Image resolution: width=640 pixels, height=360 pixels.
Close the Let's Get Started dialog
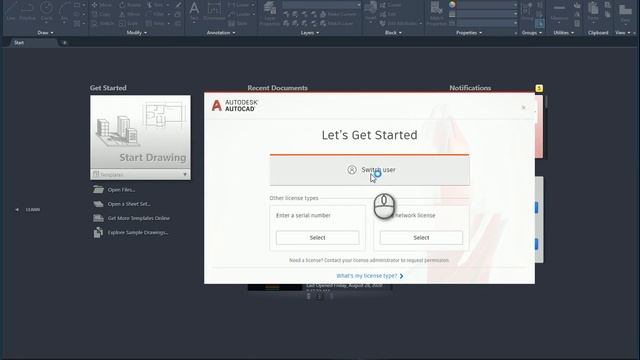tap(523, 108)
